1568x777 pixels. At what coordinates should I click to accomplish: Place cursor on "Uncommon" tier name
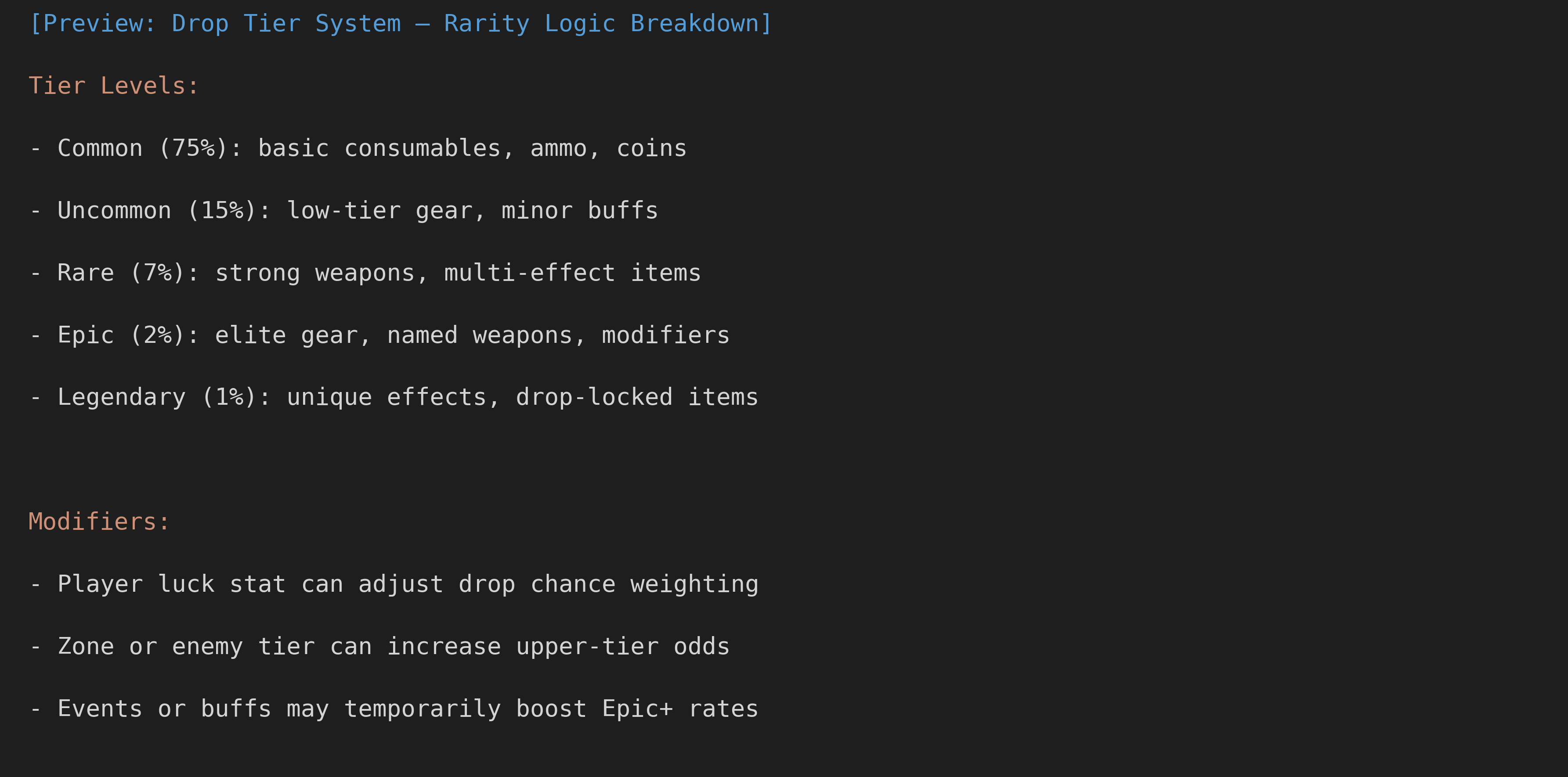pyautogui.click(x=115, y=210)
